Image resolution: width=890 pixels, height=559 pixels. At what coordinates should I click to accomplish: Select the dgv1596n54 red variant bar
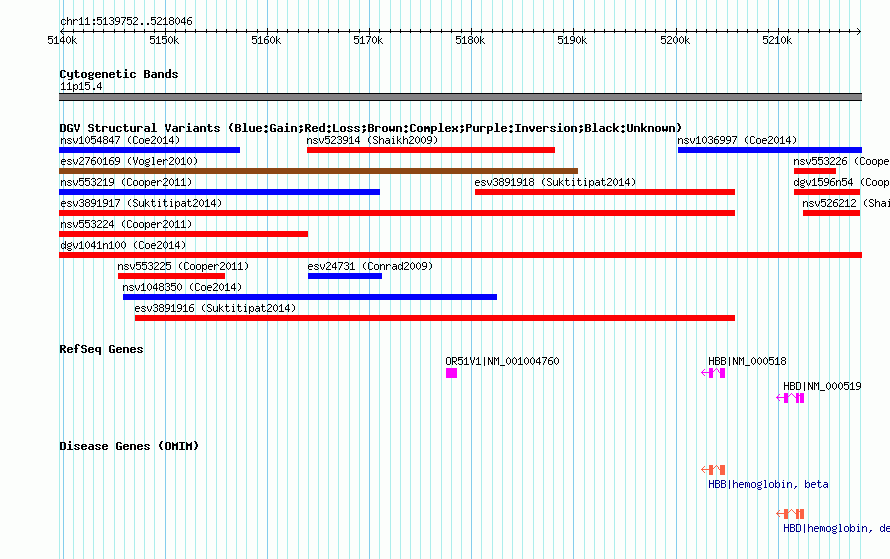coord(827,192)
